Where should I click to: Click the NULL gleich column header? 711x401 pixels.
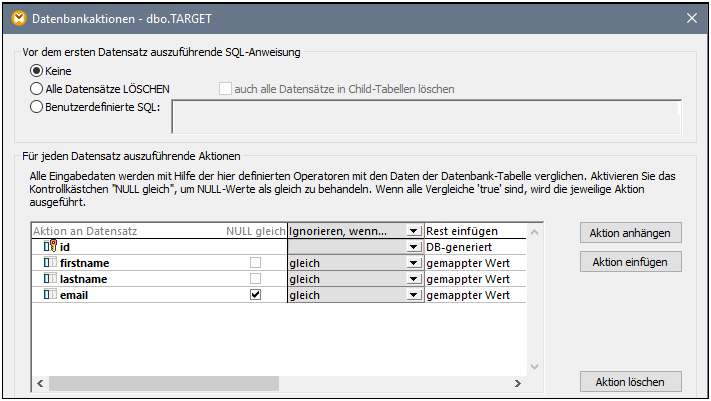click(x=256, y=231)
